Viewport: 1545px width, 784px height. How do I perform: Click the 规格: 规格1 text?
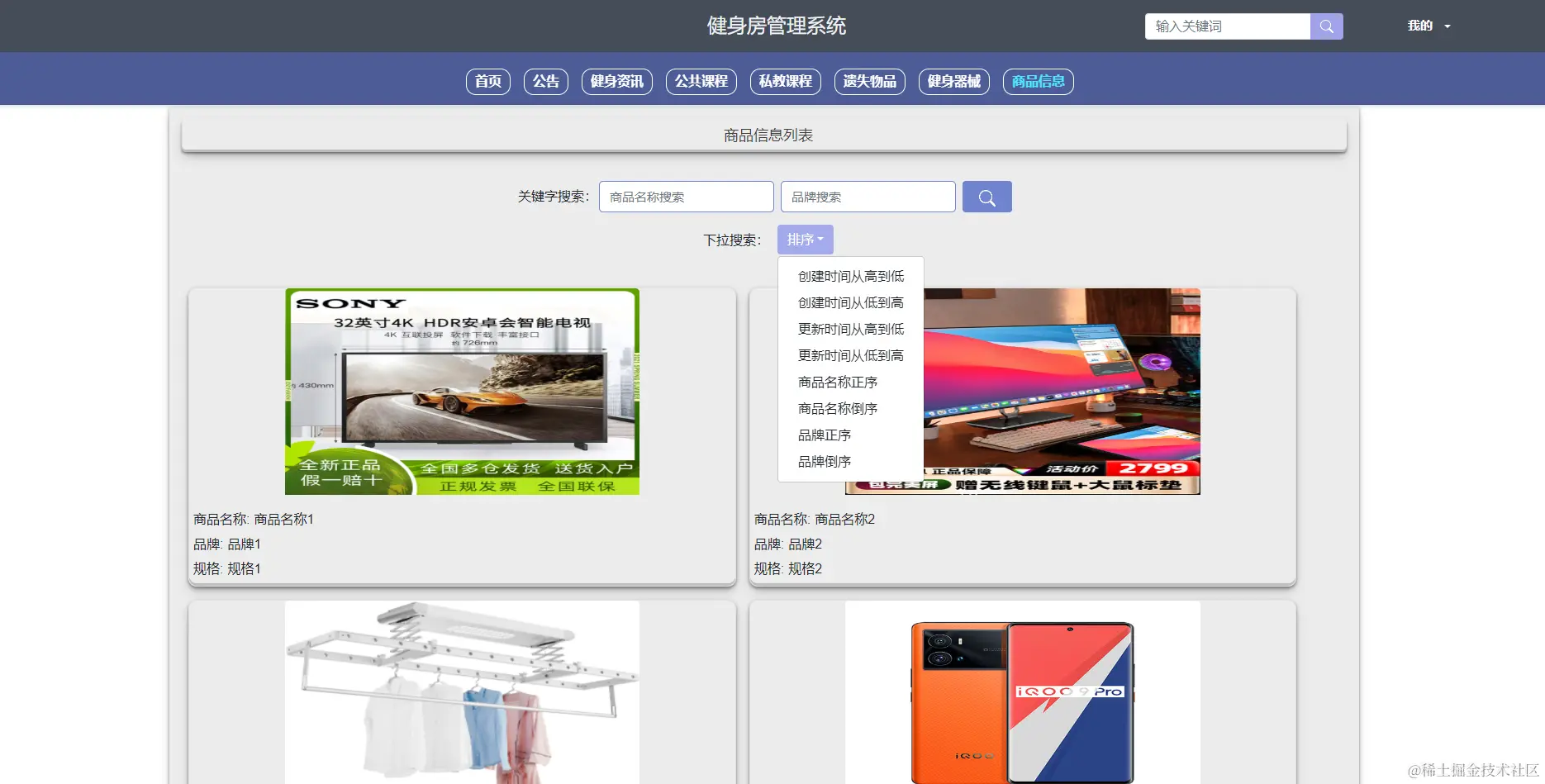(x=227, y=568)
